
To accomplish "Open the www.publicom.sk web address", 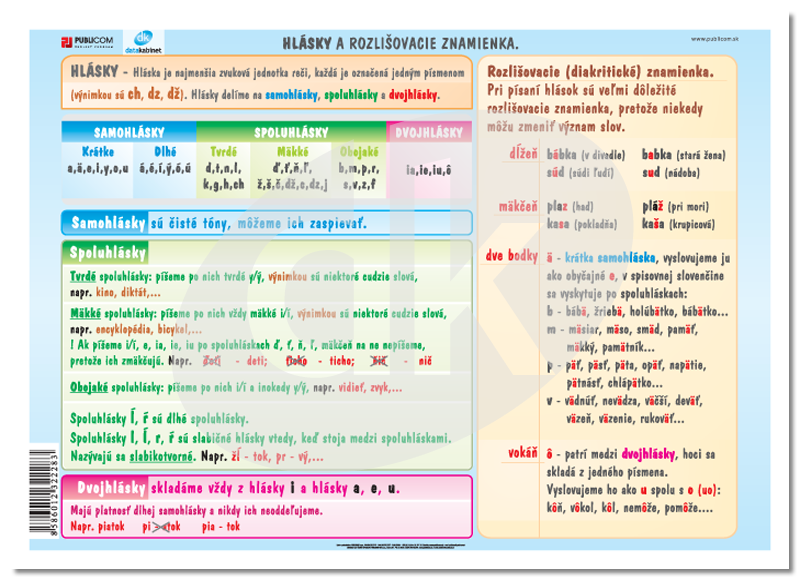I will pyautogui.click(x=715, y=39).
